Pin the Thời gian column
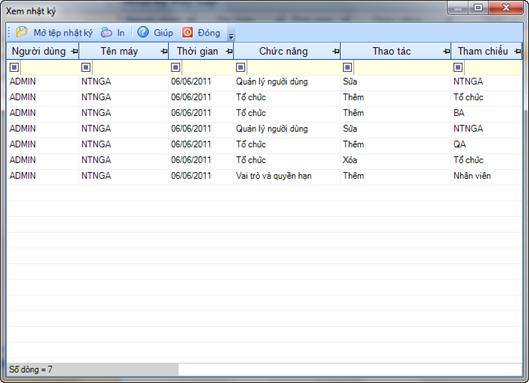Image resolution: width=529 pixels, height=383 pixels. point(229,52)
